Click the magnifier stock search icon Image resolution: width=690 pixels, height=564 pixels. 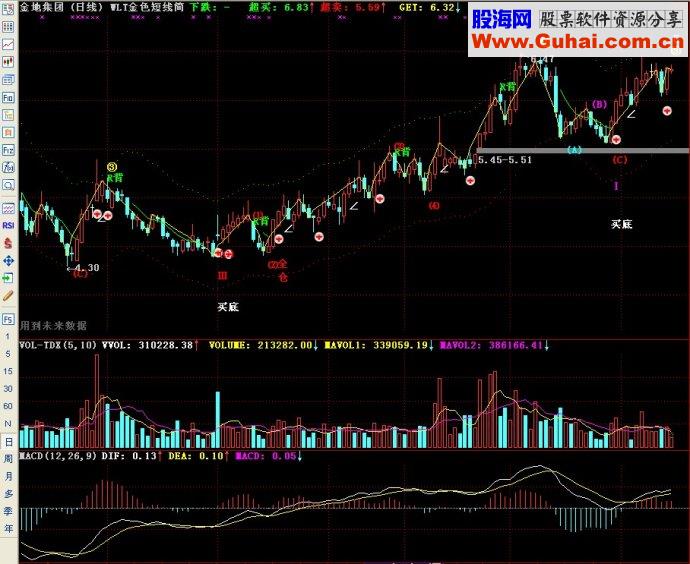tap(8, 185)
